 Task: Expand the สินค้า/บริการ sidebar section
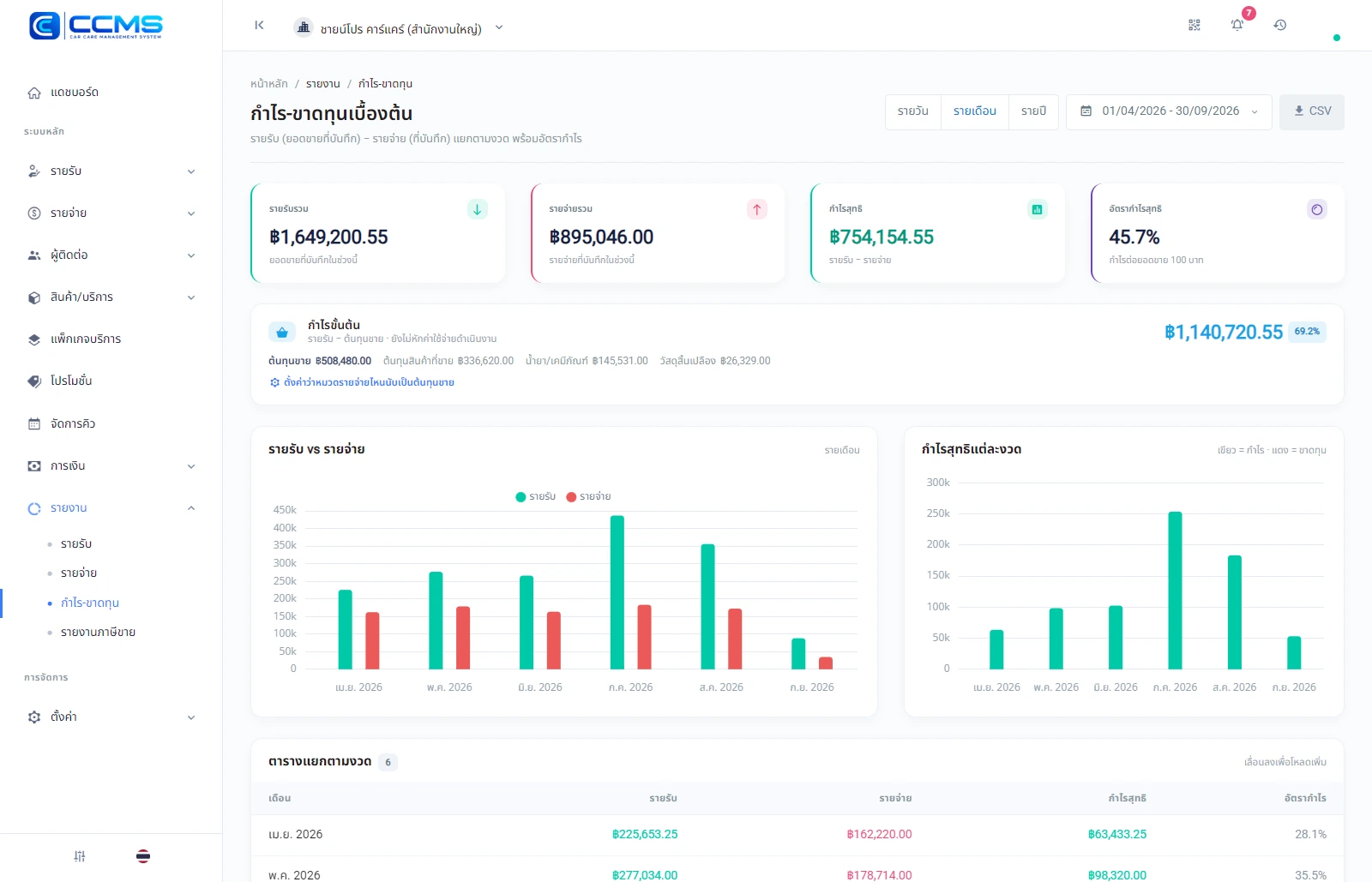tap(111, 297)
